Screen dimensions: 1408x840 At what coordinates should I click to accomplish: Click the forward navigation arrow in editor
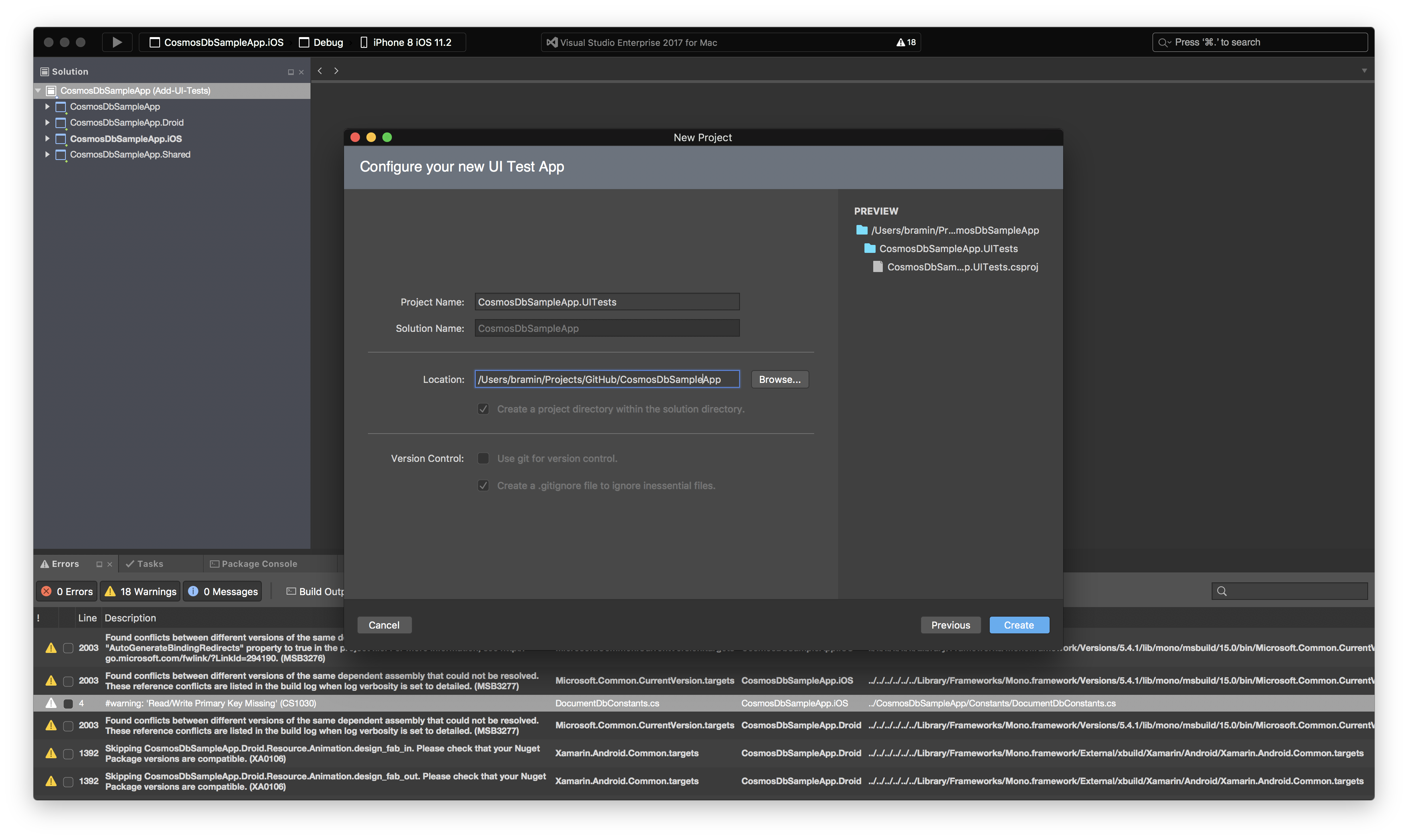[336, 71]
